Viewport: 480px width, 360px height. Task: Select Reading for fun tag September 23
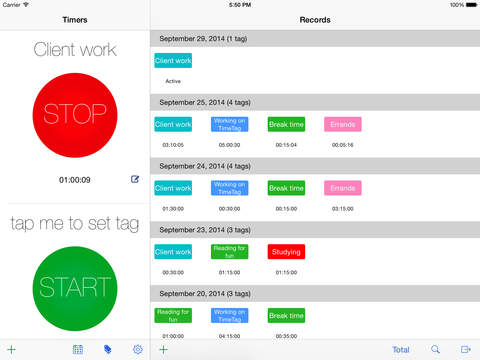[230, 252]
